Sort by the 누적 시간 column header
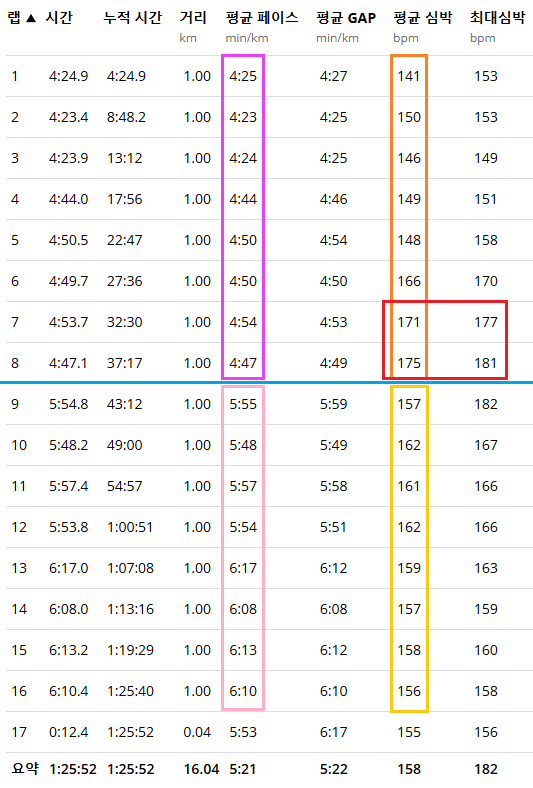The image size is (533, 788). tap(133, 18)
